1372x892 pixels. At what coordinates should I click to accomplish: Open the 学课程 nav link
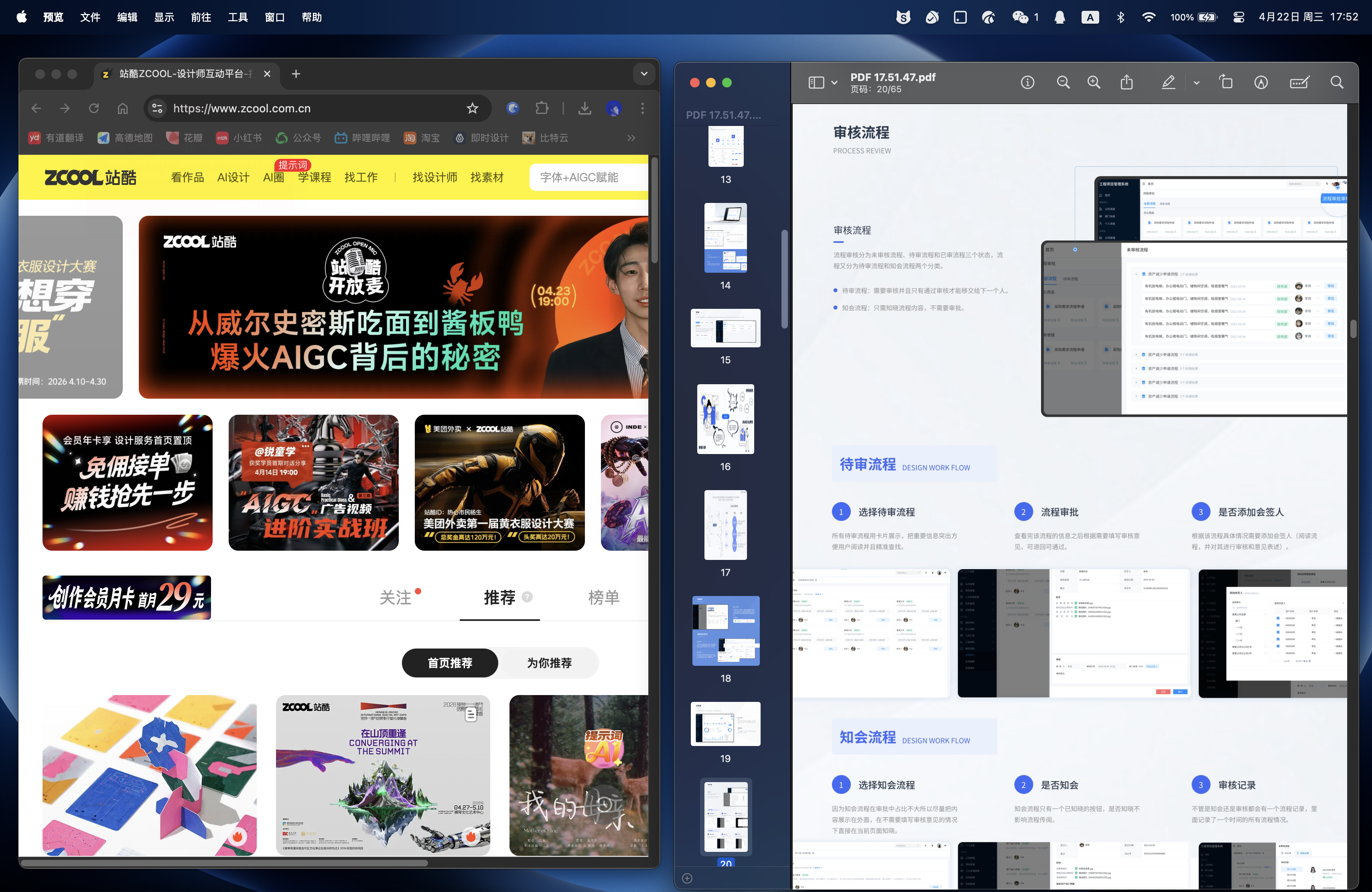click(315, 178)
